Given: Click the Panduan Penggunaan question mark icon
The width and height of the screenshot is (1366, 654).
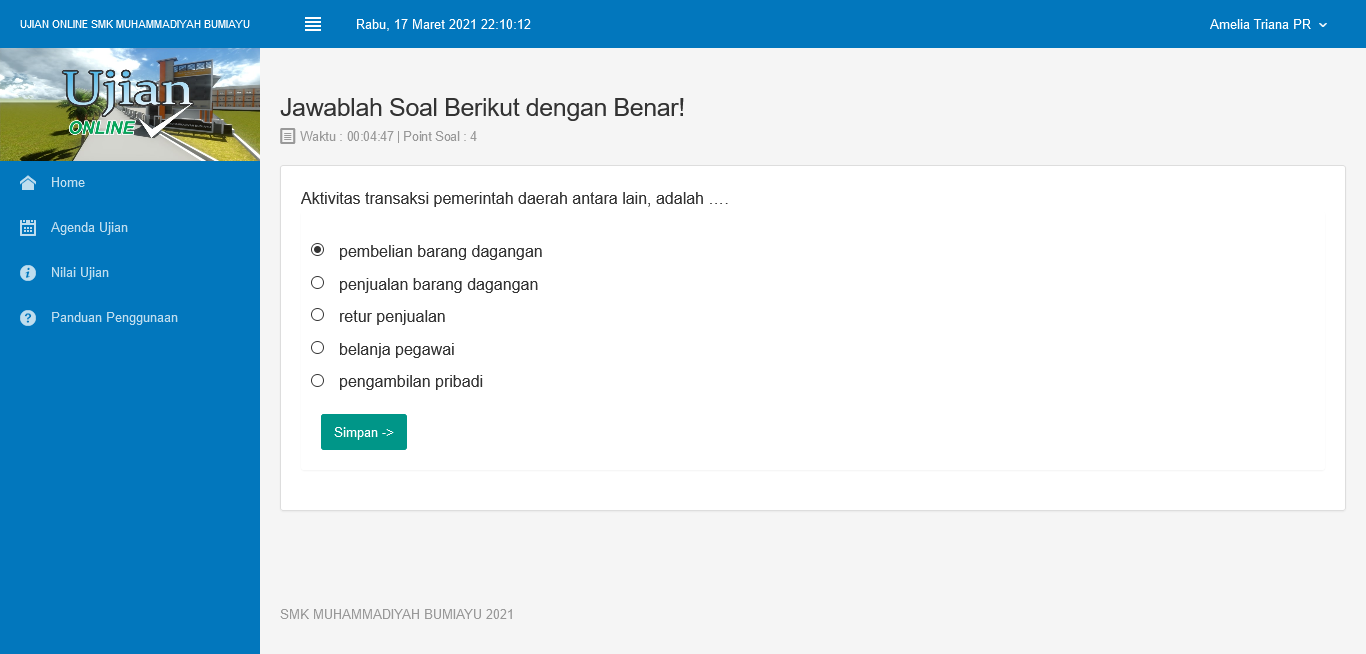Looking at the screenshot, I should click(28, 318).
